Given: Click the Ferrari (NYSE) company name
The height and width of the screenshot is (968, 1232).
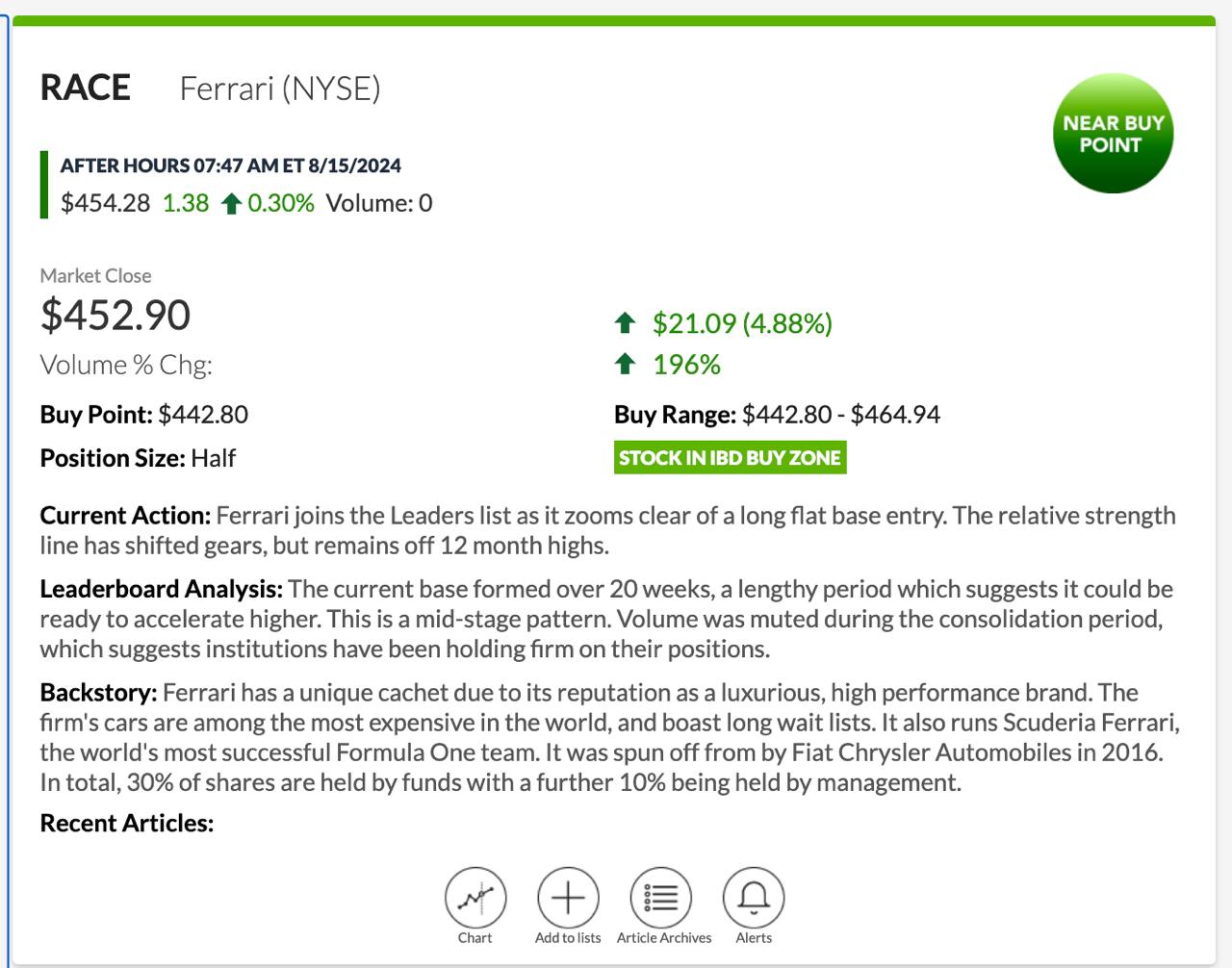Looking at the screenshot, I should coord(280,89).
